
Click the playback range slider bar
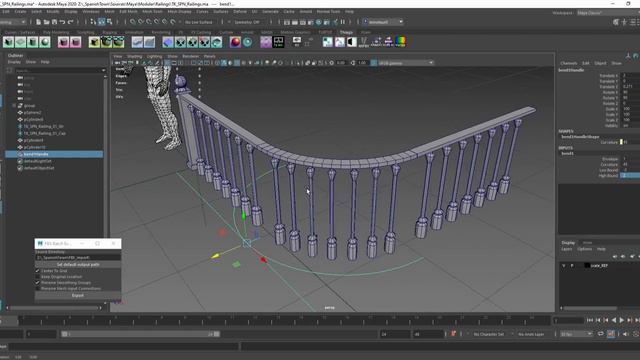point(140,334)
